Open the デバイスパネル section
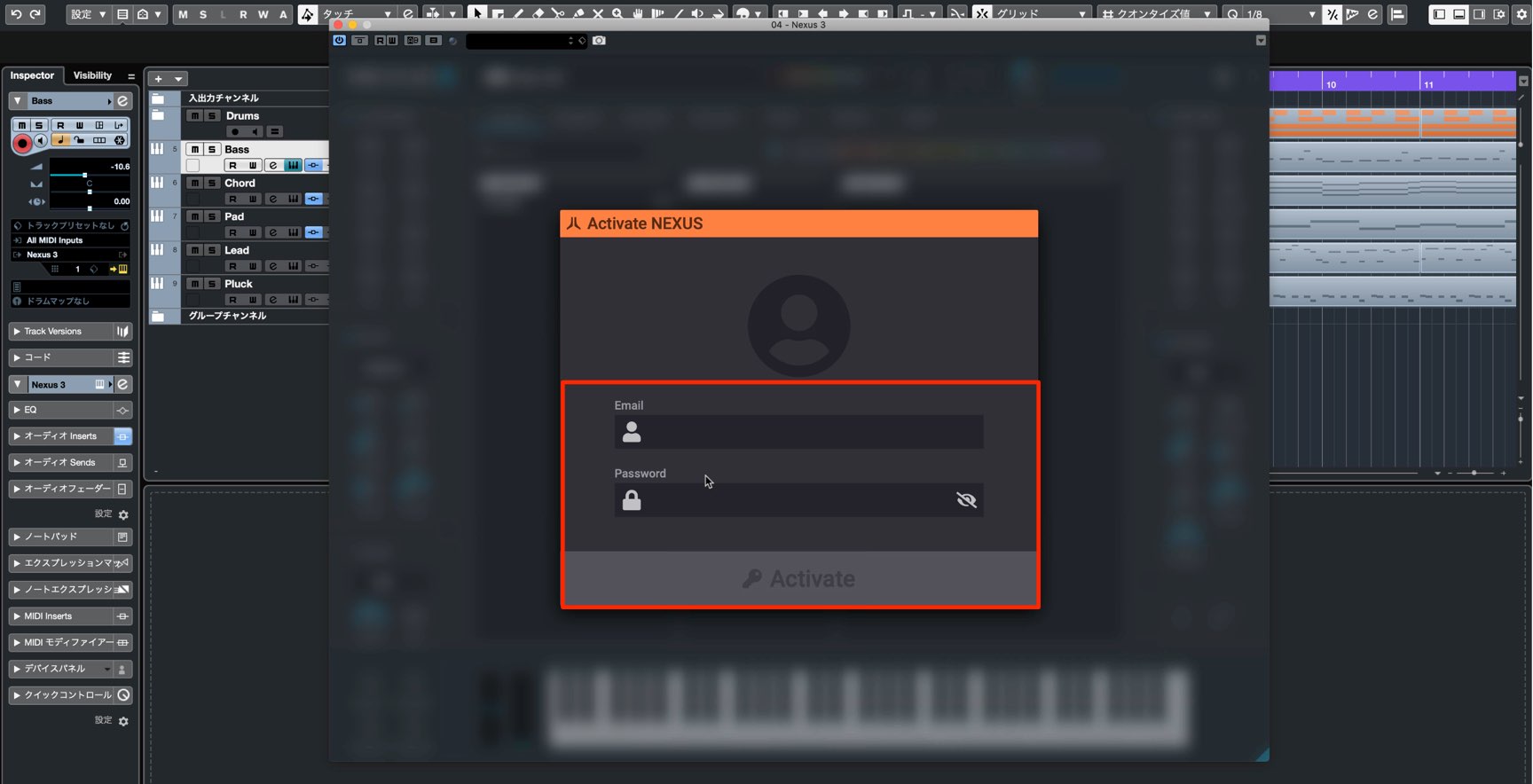The width and height of the screenshot is (1533, 784). (60, 669)
